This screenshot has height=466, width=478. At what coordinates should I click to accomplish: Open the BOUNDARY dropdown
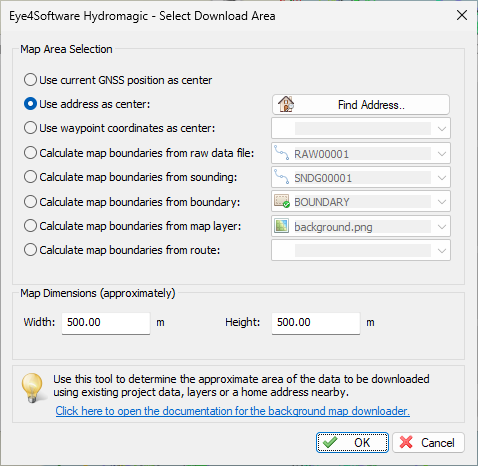361,201
